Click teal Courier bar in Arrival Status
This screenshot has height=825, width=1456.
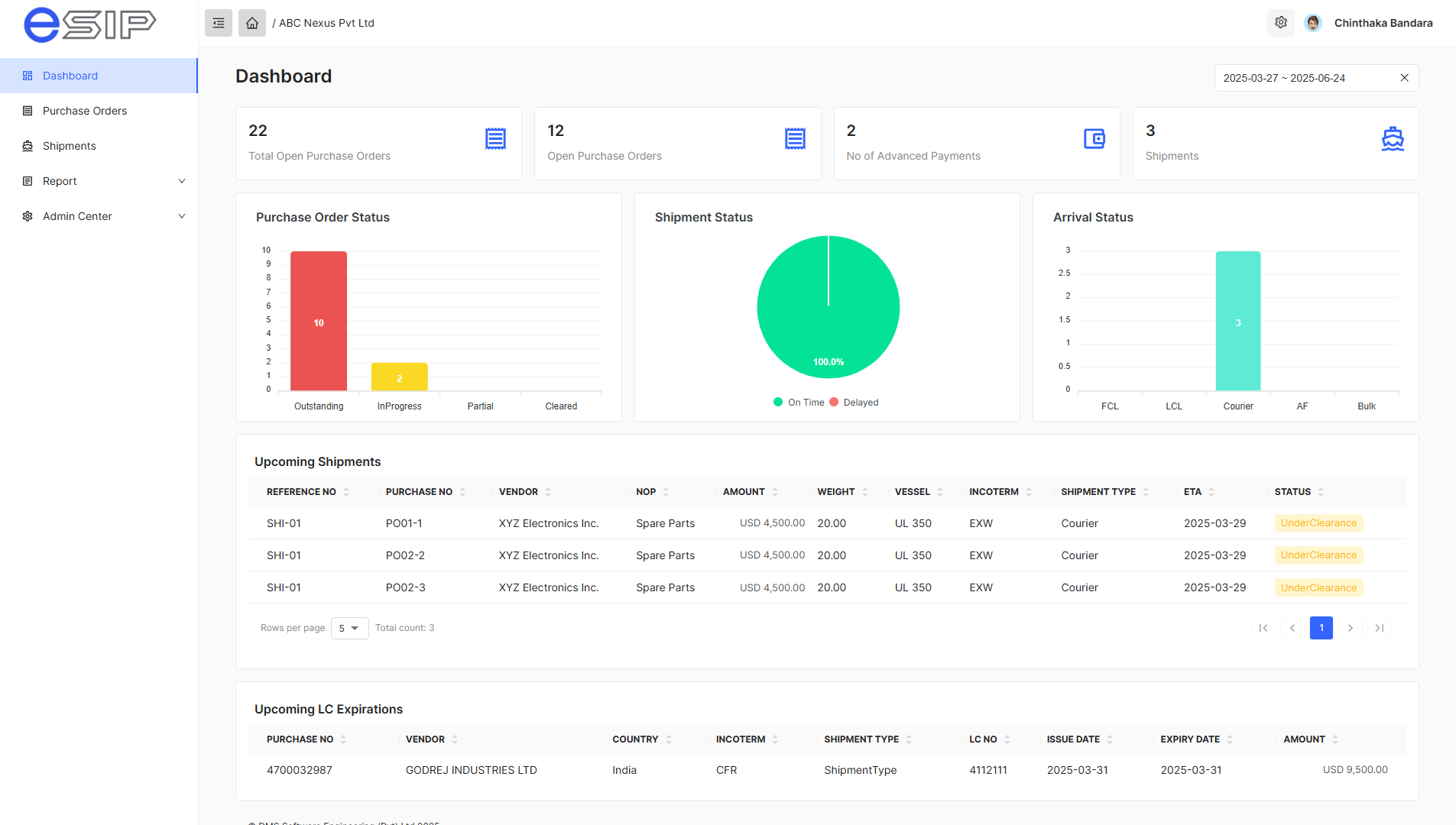(1238, 321)
